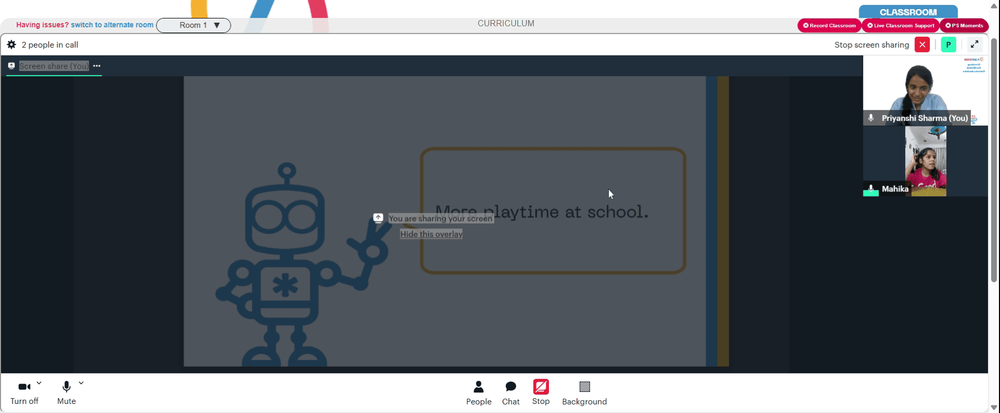The width and height of the screenshot is (1000, 413).
Task: Stop screen share from bottom toolbar
Action: click(541, 393)
